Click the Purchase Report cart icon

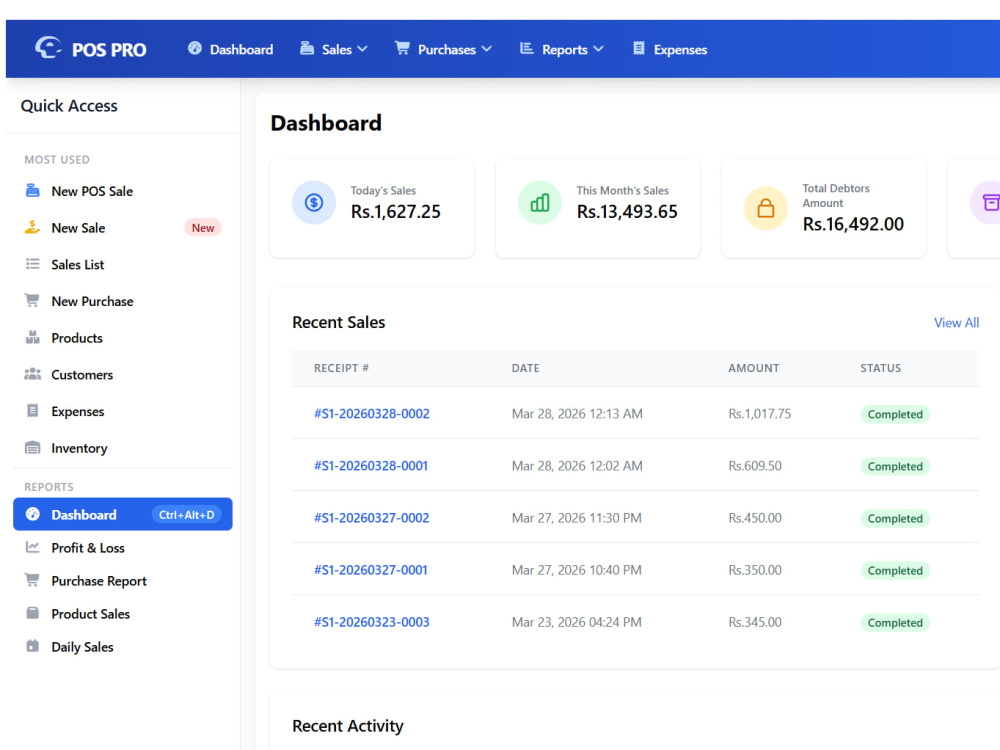32,580
